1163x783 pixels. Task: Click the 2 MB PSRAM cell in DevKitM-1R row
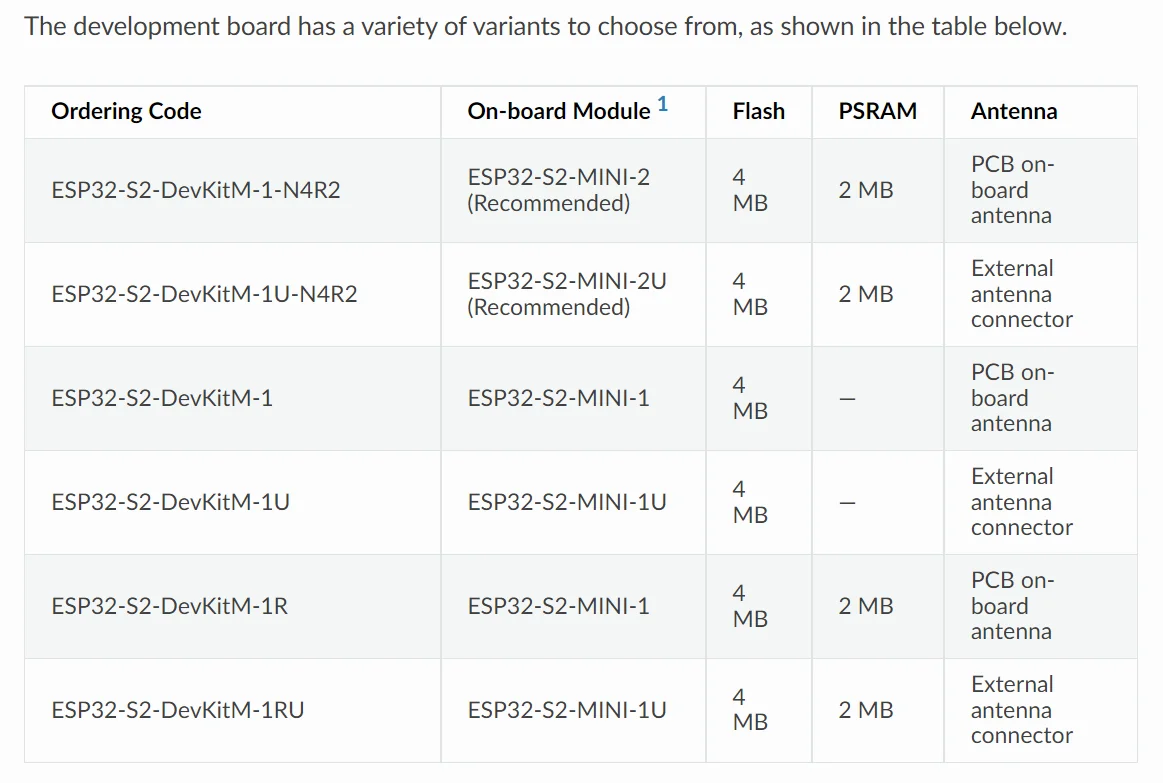pyautogui.click(x=865, y=606)
